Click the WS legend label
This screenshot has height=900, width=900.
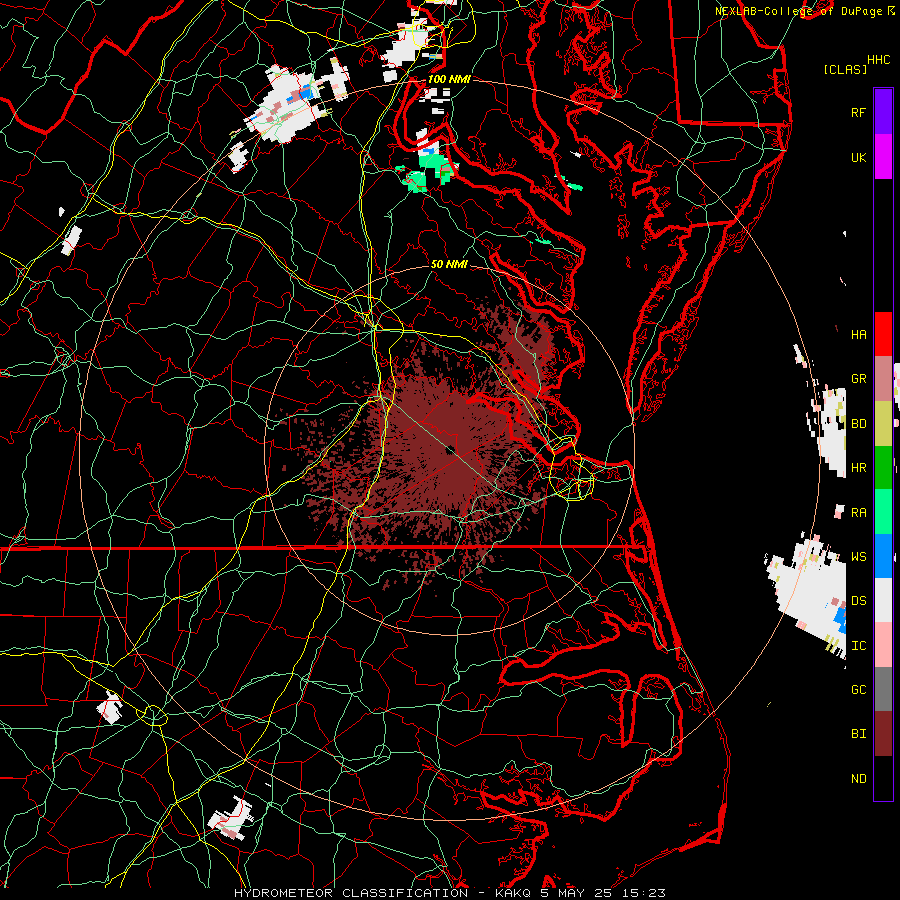(x=859, y=556)
